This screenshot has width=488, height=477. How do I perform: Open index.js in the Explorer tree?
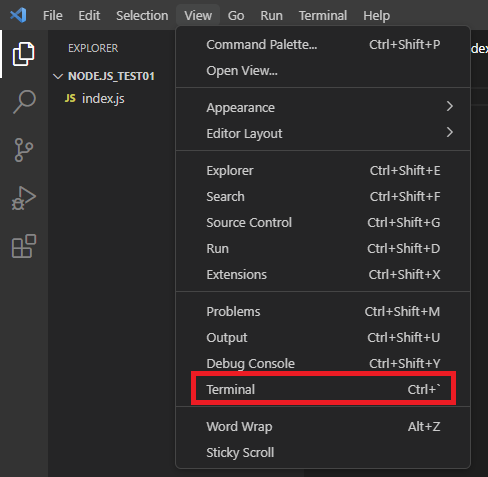[103, 98]
